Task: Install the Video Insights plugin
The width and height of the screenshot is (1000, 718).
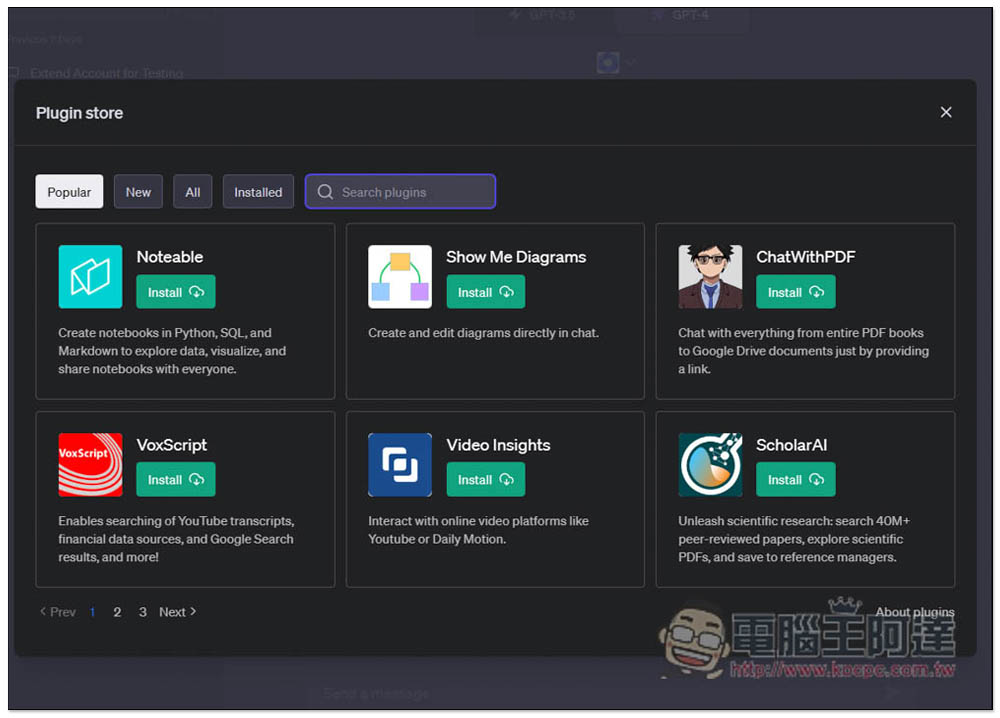Action: coord(485,480)
